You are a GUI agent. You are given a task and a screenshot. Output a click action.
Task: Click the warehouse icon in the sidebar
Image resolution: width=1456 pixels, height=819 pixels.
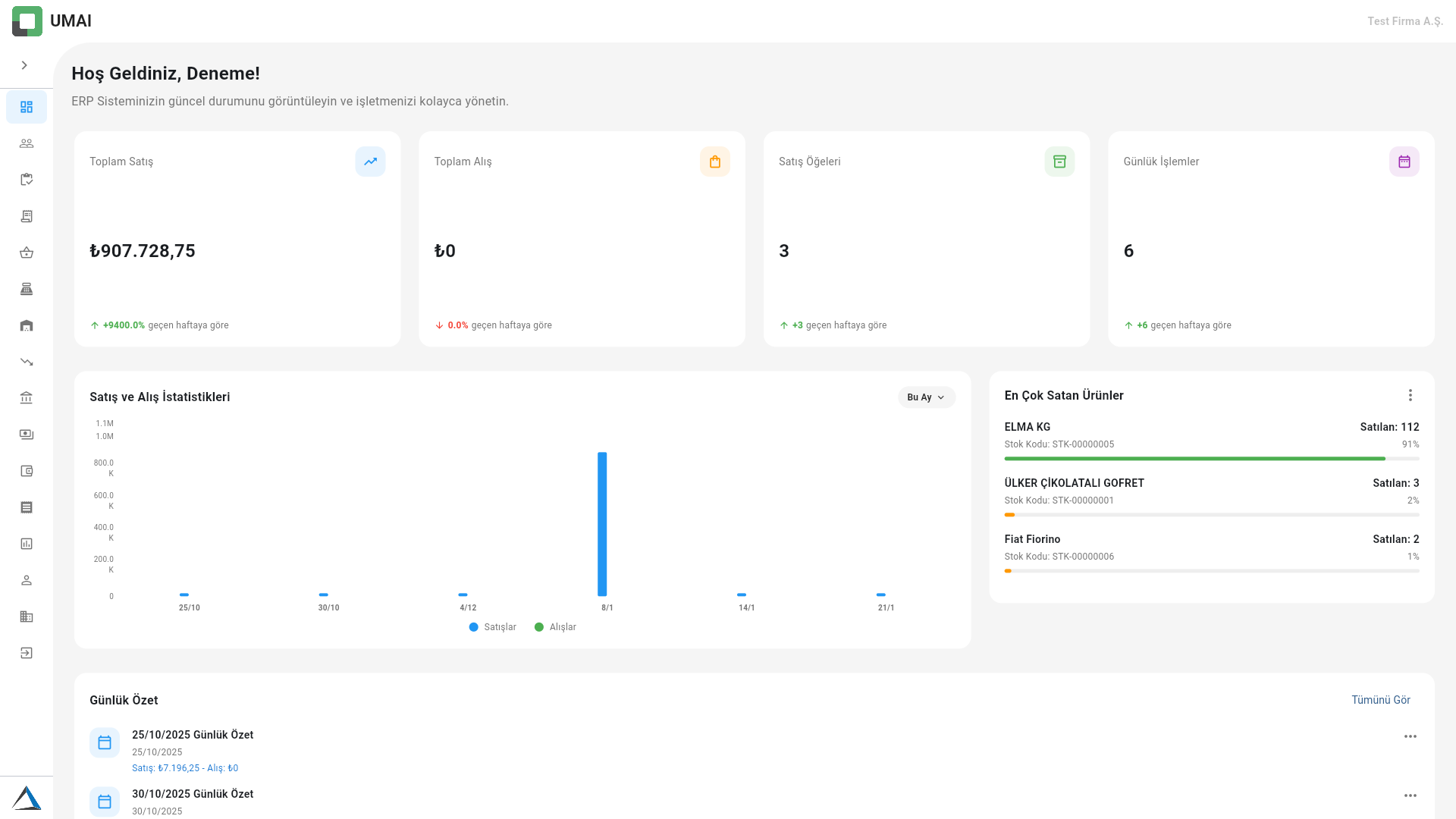point(26,325)
